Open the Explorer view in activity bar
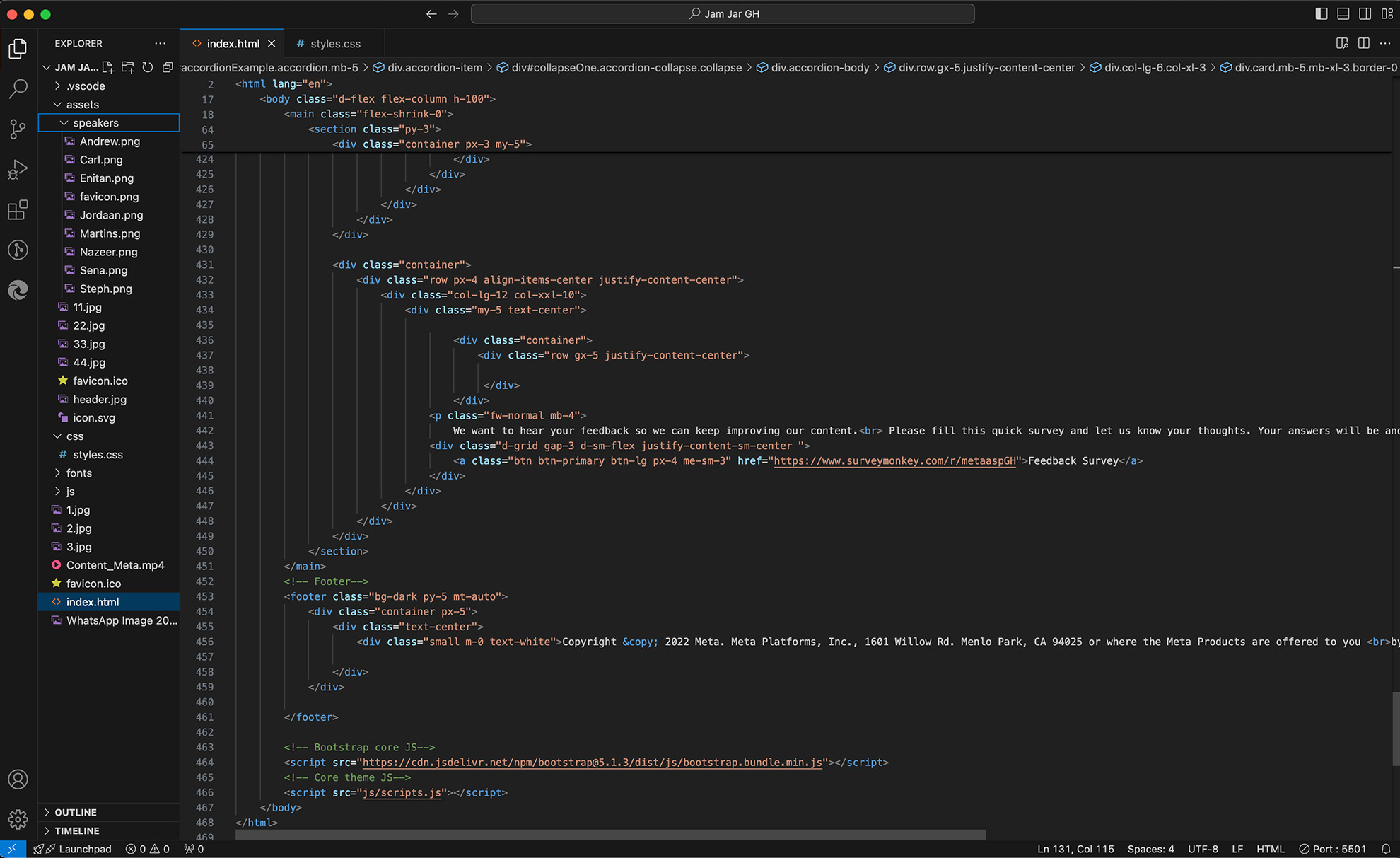The image size is (1400, 858). (x=18, y=49)
